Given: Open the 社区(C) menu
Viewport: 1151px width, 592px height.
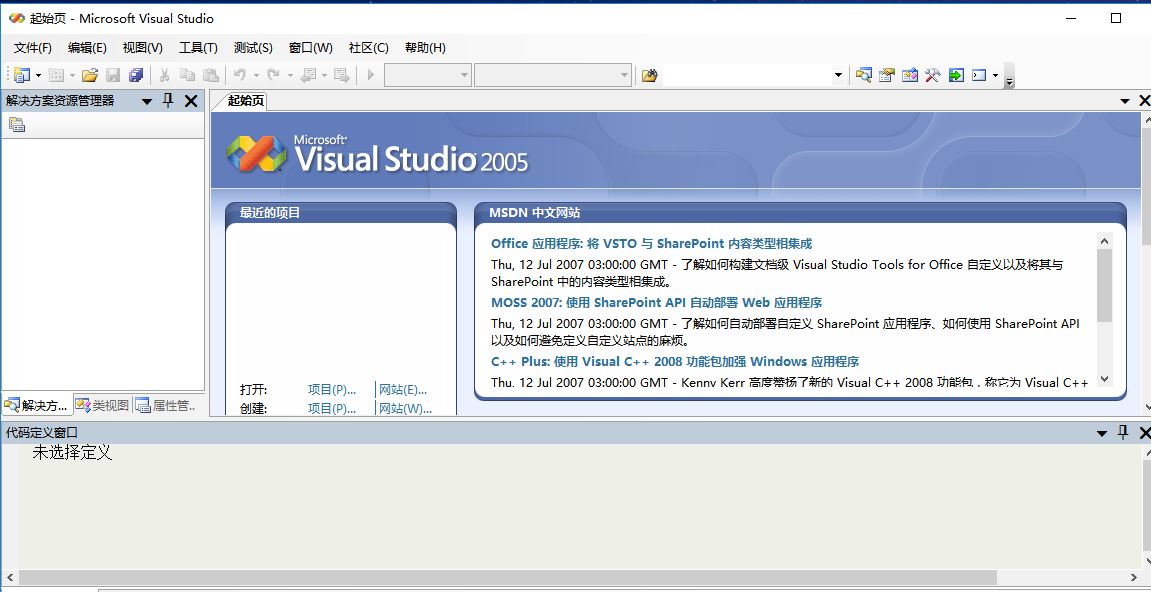Looking at the screenshot, I should 368,48.
